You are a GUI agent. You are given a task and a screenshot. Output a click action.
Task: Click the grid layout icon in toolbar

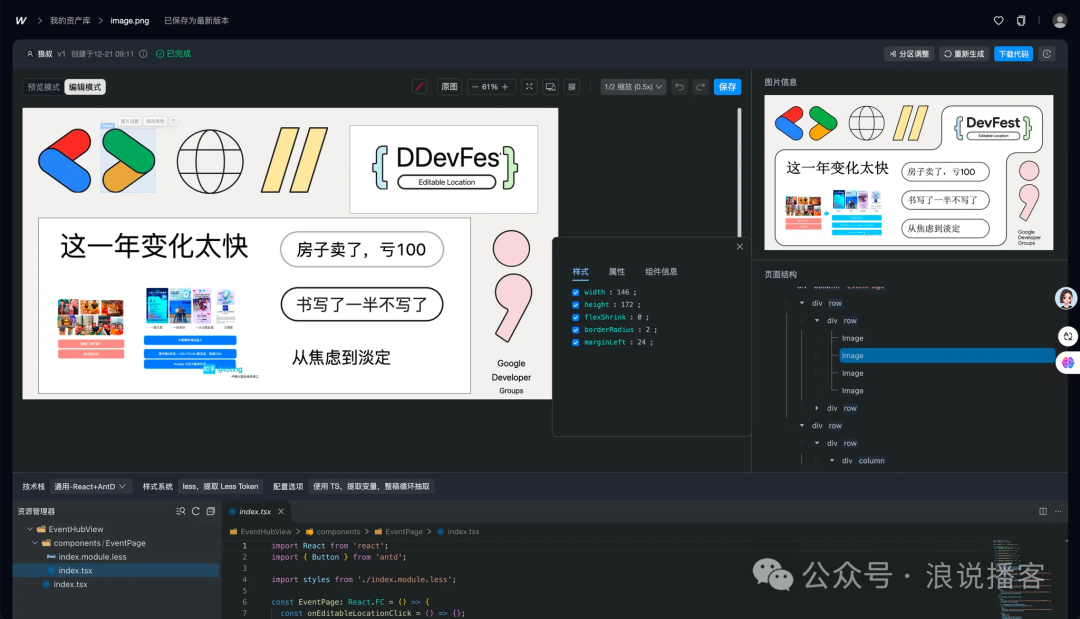pyautogui.click(x=572, y=87)
